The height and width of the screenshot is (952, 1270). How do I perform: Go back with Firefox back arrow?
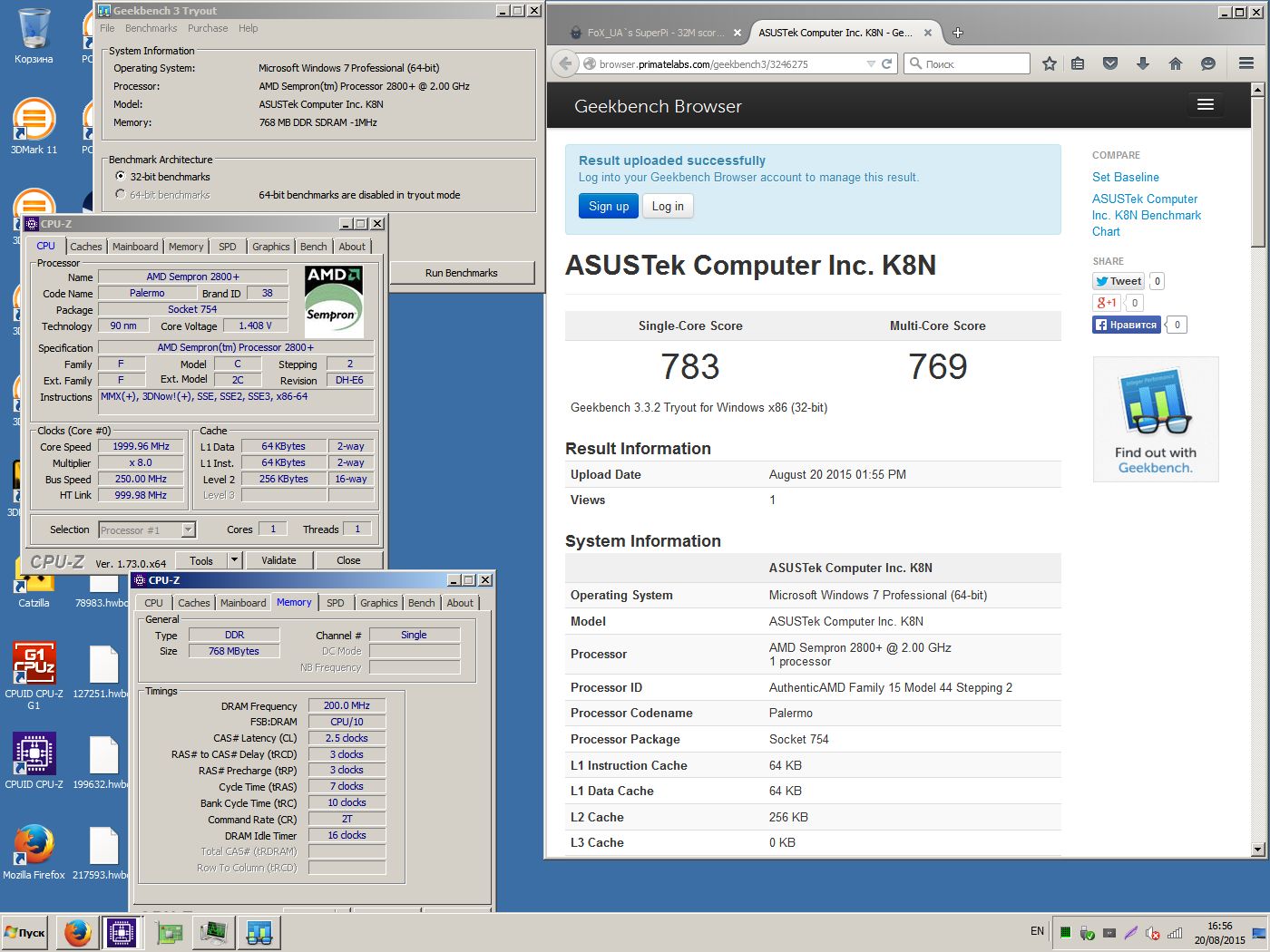click(x=565, y=63)
